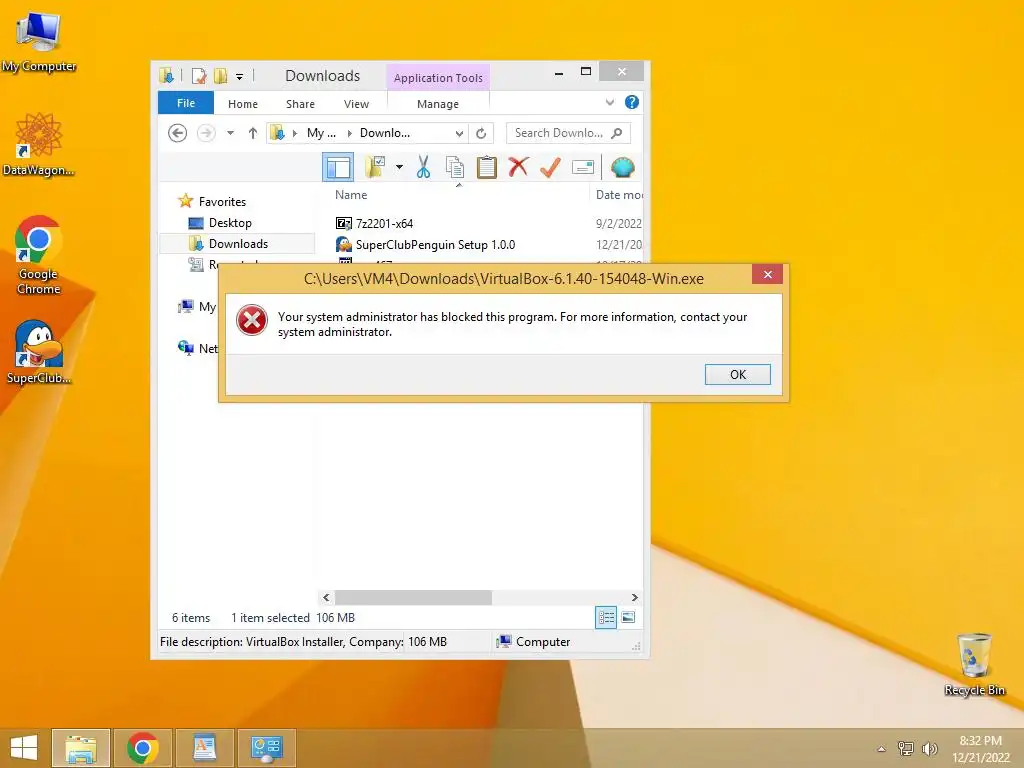The width and height of the screenshot is (1024, 768).
Task: Click the 'Downlo...' breadcrumb in address bar
Action: [x=385, y=133]
